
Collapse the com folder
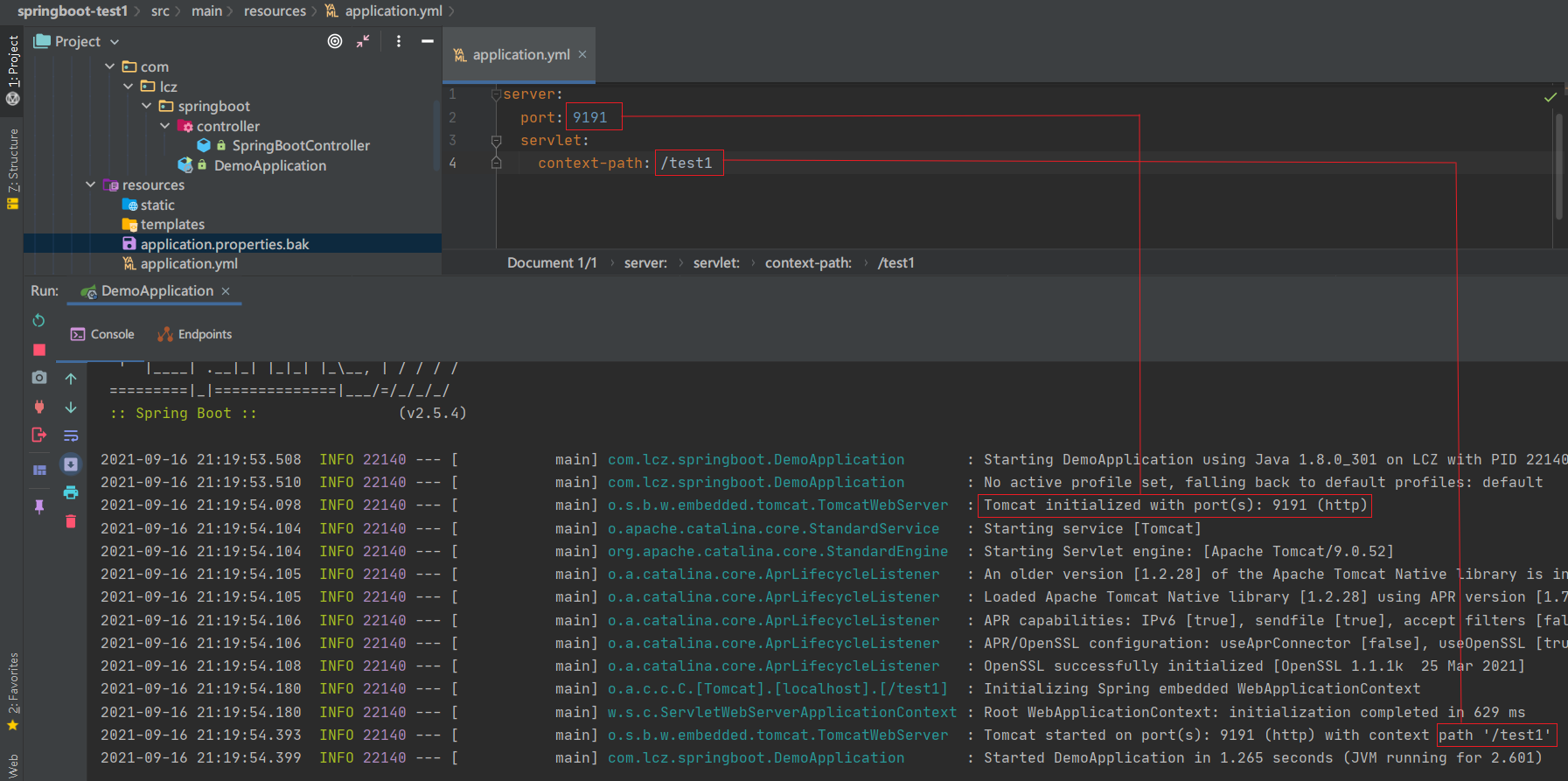pos(109,66)
